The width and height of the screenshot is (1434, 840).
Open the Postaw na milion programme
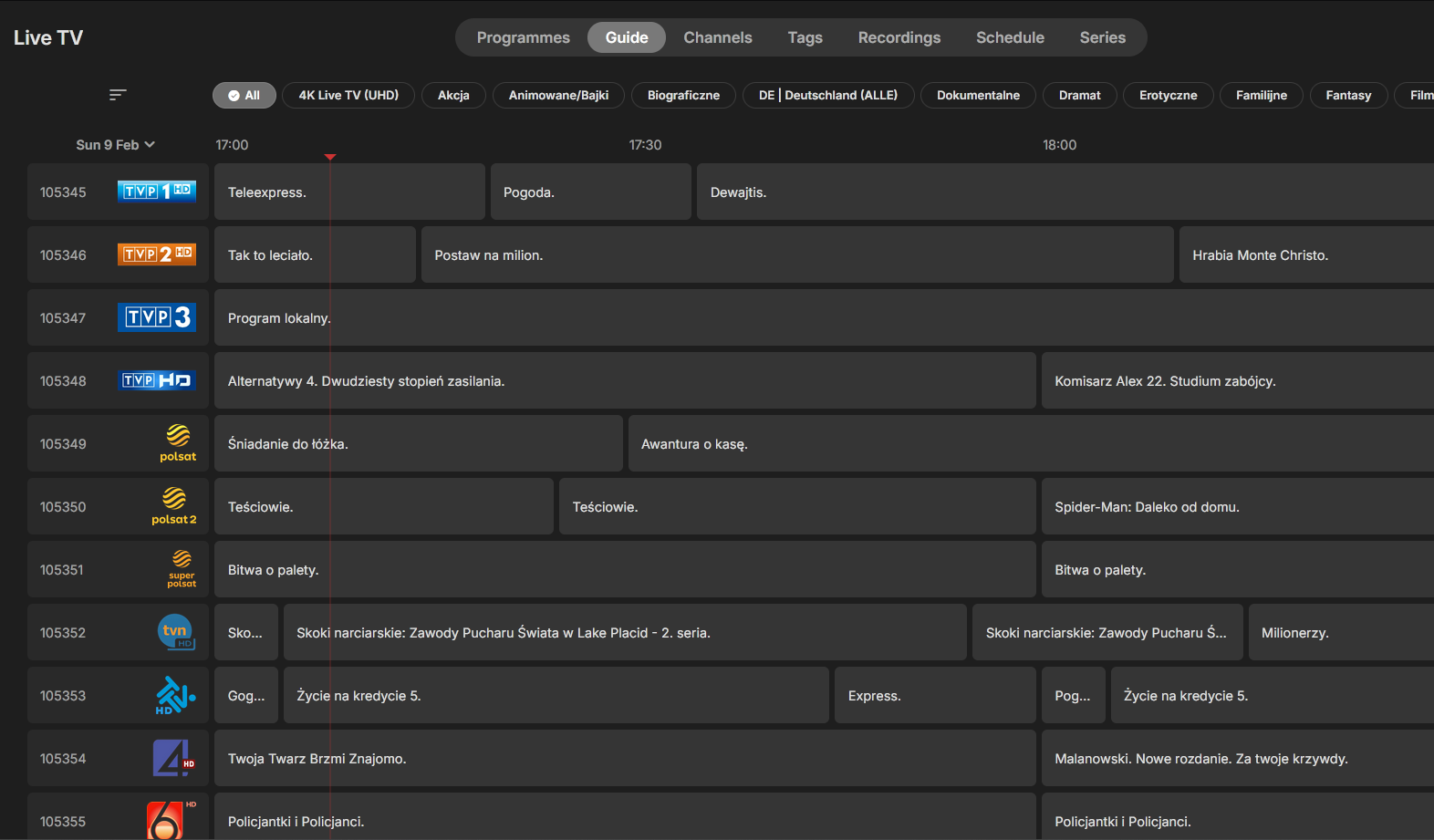796,255
